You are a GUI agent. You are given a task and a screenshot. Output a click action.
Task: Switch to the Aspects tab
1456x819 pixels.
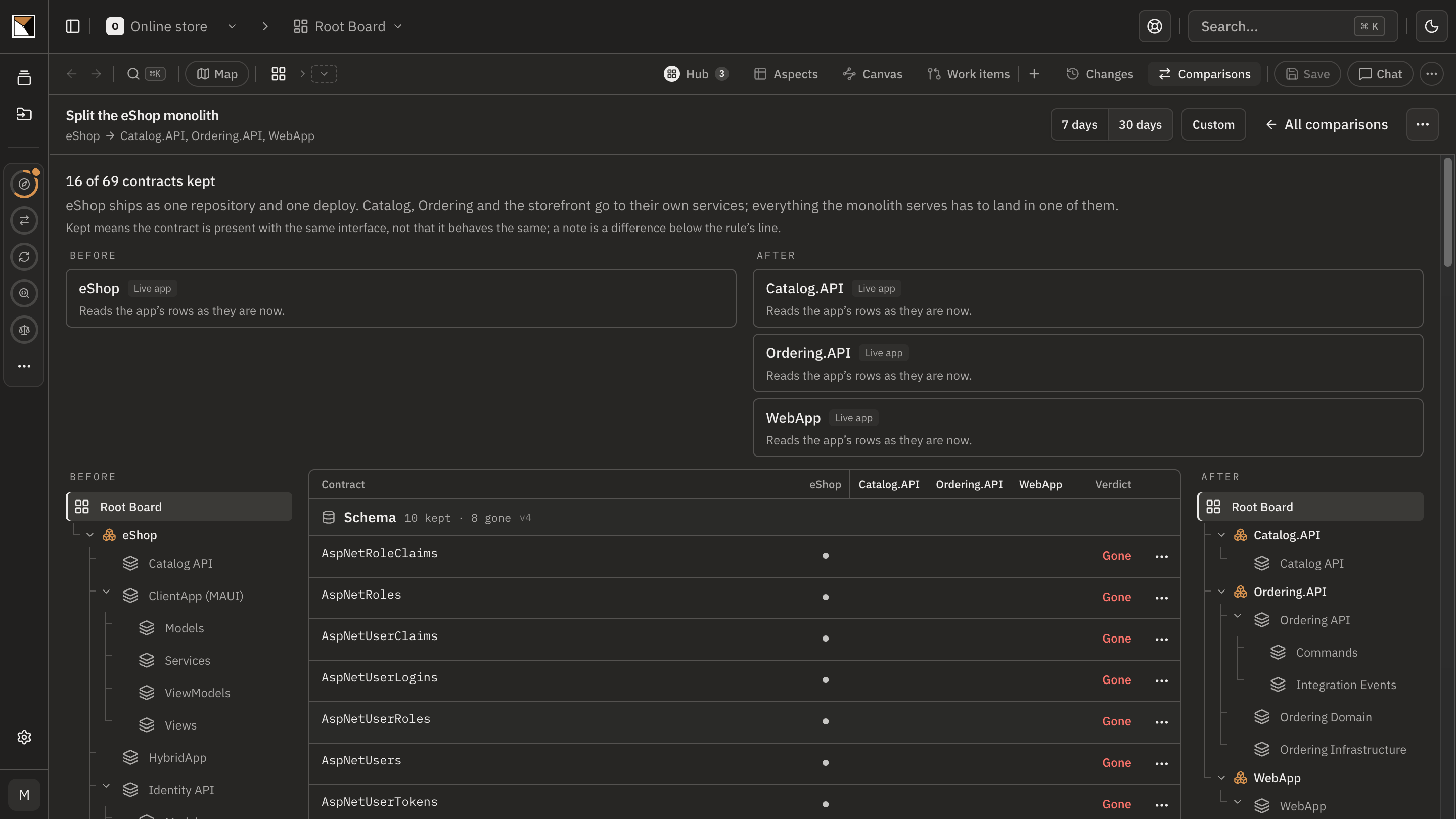tap(786, 74)
